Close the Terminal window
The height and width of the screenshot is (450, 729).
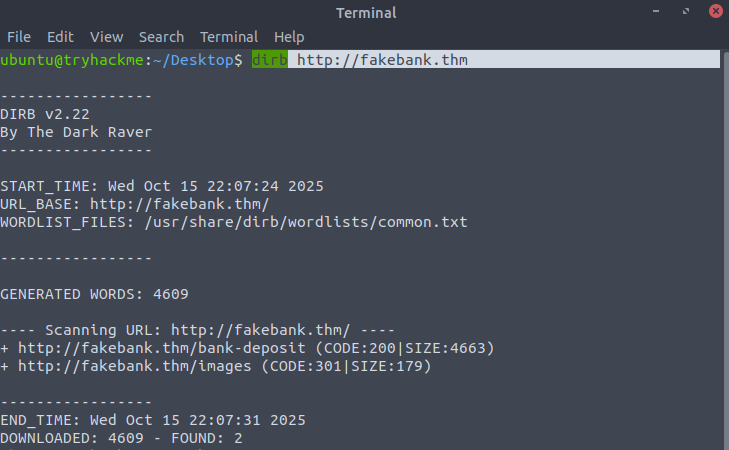pyautogui.click(x=714, y=12)
